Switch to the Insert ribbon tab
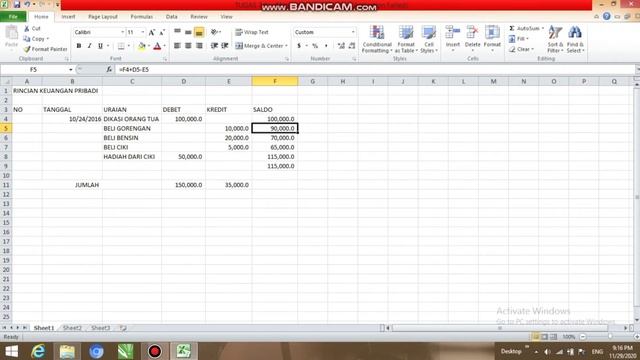This screenshot has width=640, height=360. (x=68, y=17)
